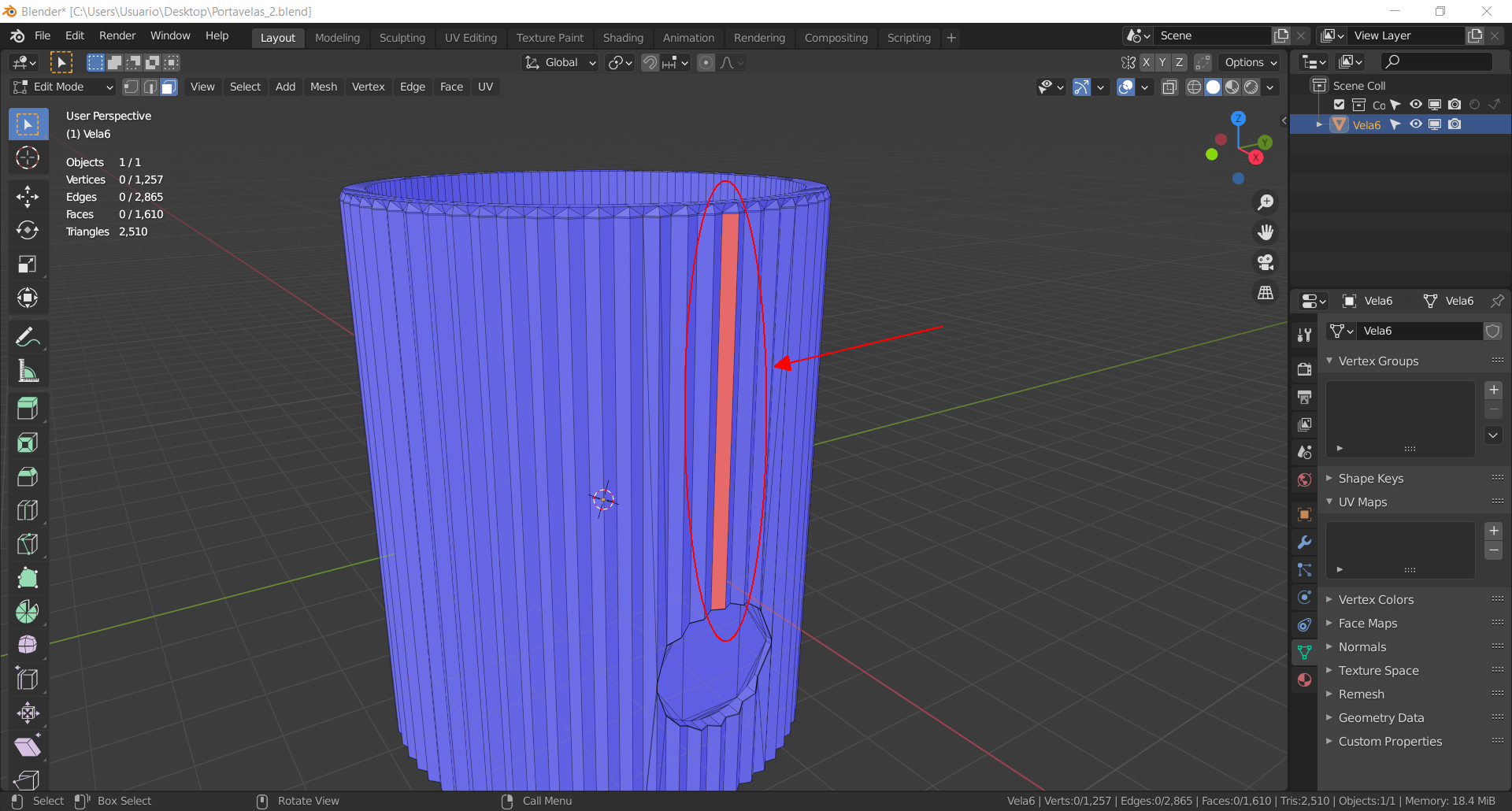This screenshot has height=811, width=1512.
Task: Select the Smooth vertices tool
Action: point(28,646)
